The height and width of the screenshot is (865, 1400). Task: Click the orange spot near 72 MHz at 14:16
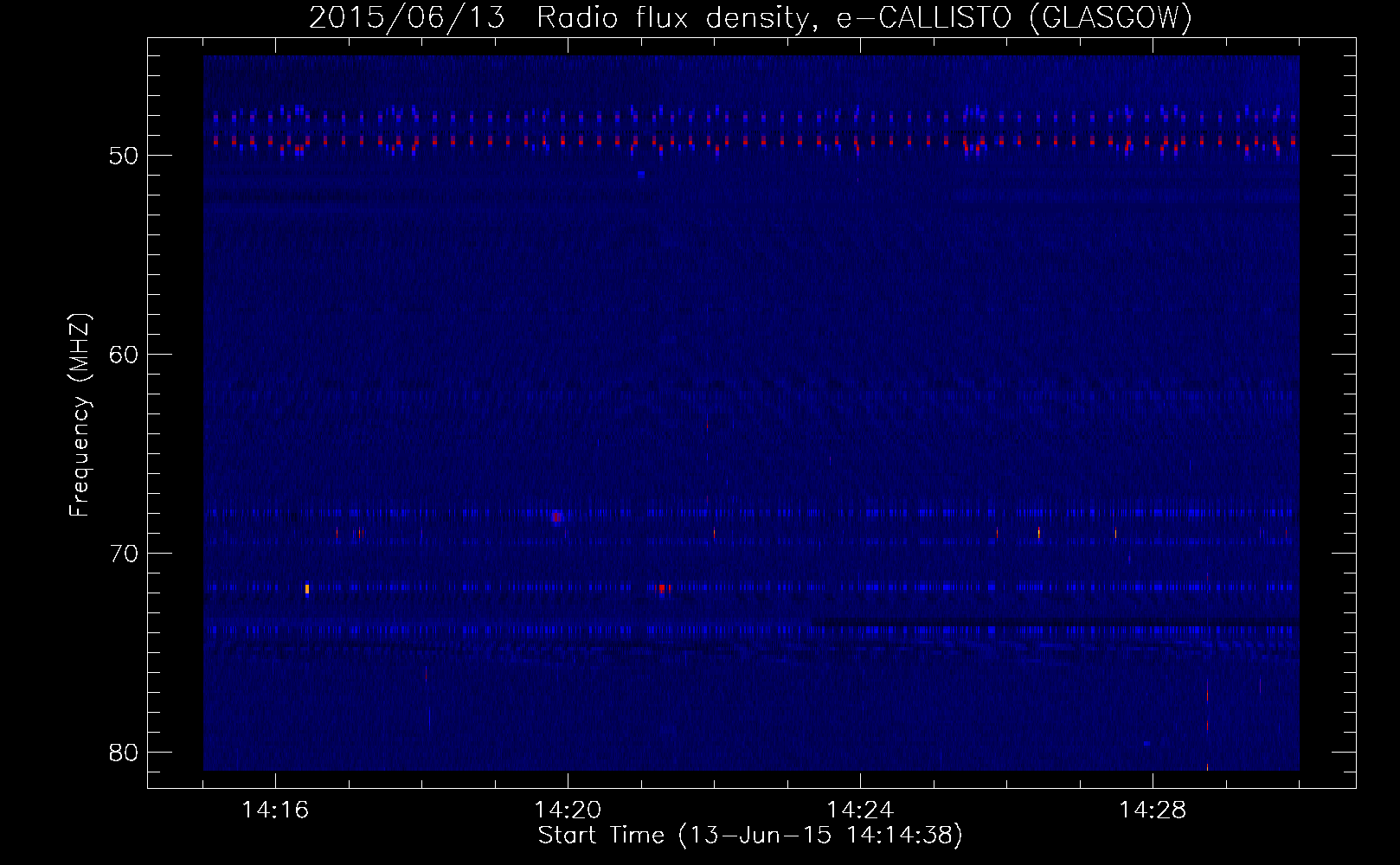(307, 589)
